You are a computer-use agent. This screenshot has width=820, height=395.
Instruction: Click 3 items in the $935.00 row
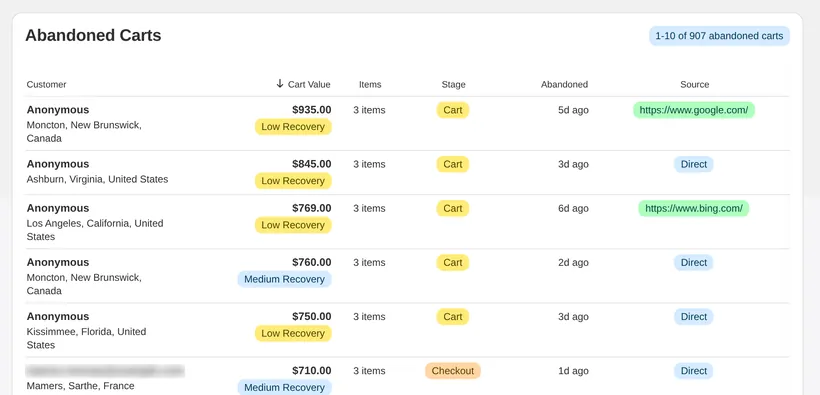369,110
